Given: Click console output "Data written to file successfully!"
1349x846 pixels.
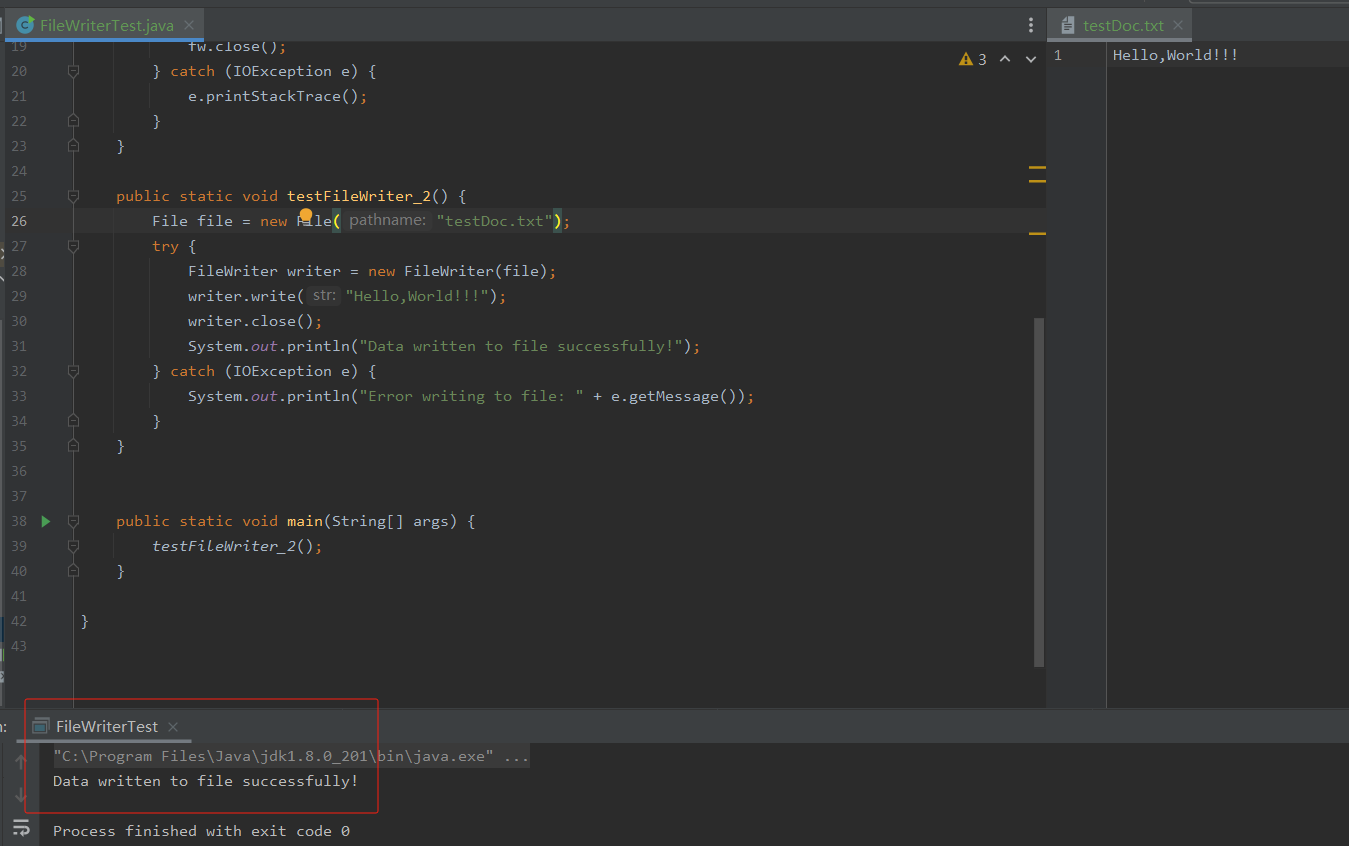Looking at the screenshot, I should click(x=205, y=781).
